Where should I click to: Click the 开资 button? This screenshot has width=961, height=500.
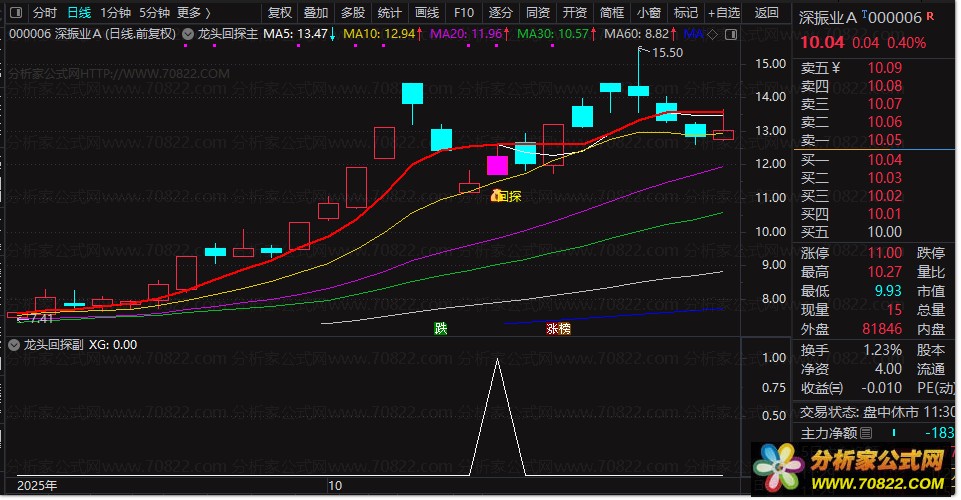(575, 12)
